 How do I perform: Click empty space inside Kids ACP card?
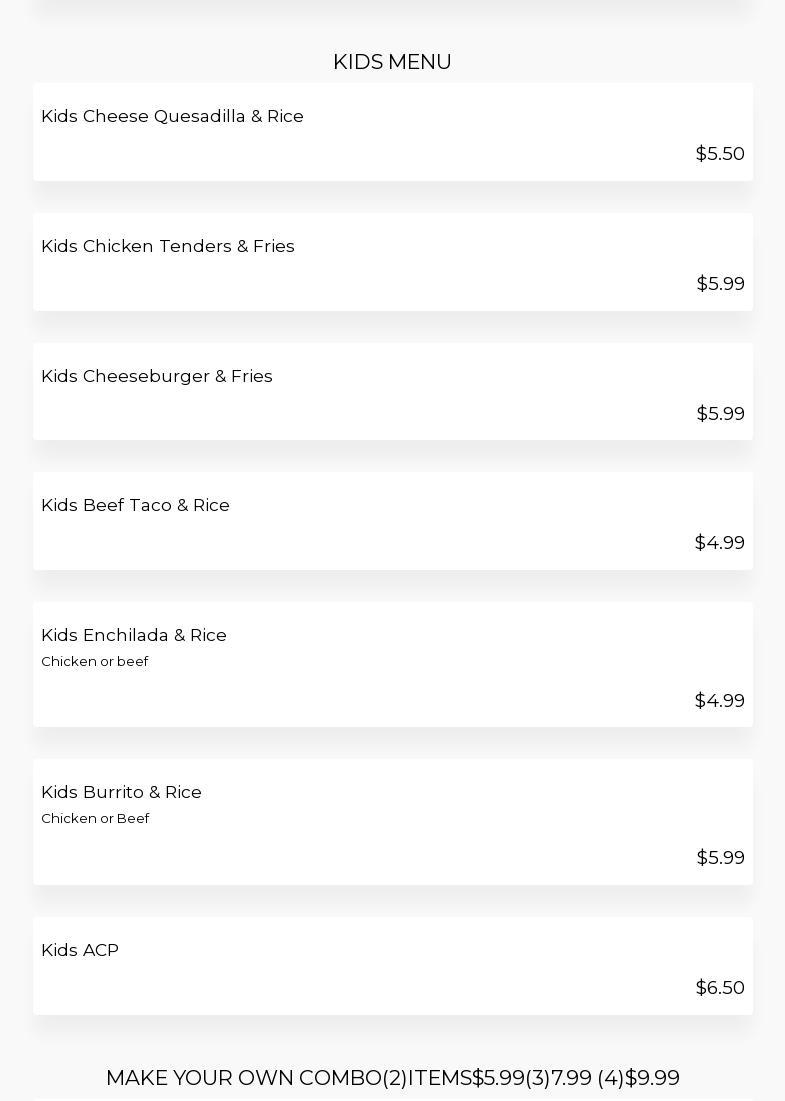click(x=400, y=970)
